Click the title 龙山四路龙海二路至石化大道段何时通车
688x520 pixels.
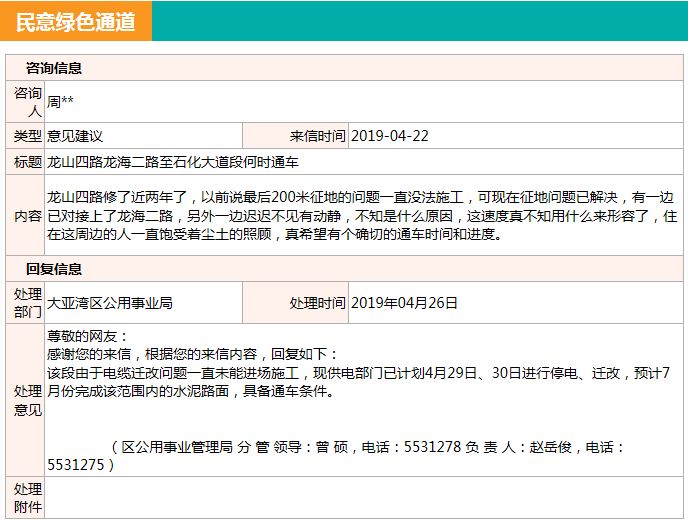tap(173, 162)
